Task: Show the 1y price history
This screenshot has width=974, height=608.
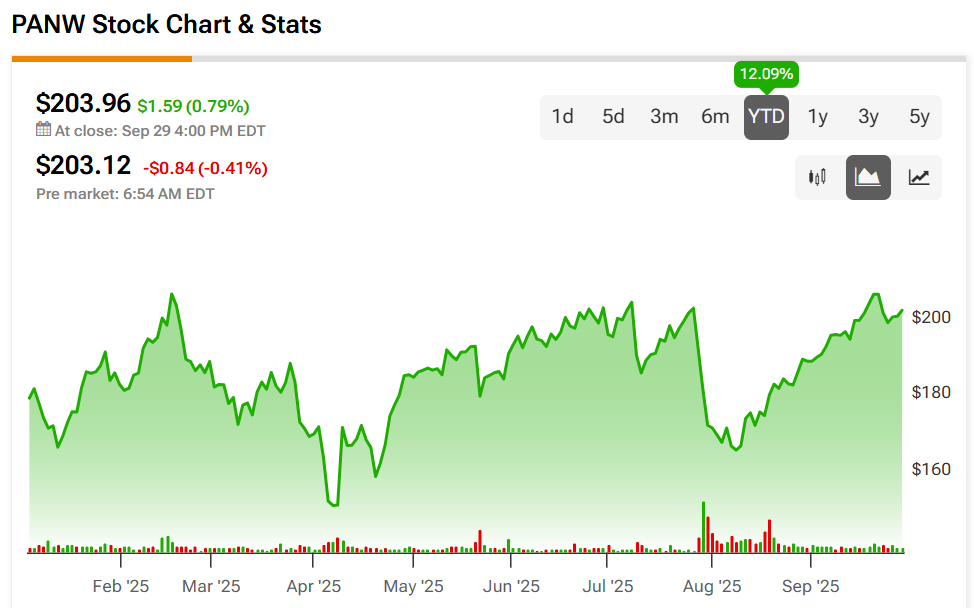Action: [x=818, y=117]
